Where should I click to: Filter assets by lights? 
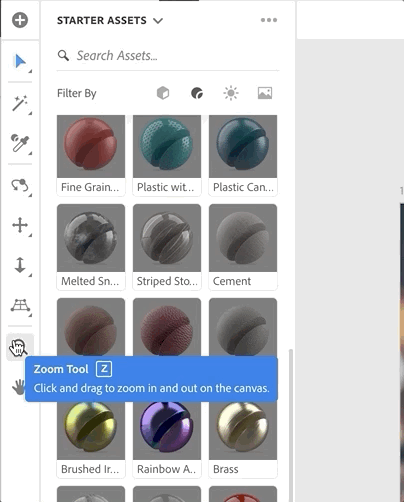tap(231, 93)
